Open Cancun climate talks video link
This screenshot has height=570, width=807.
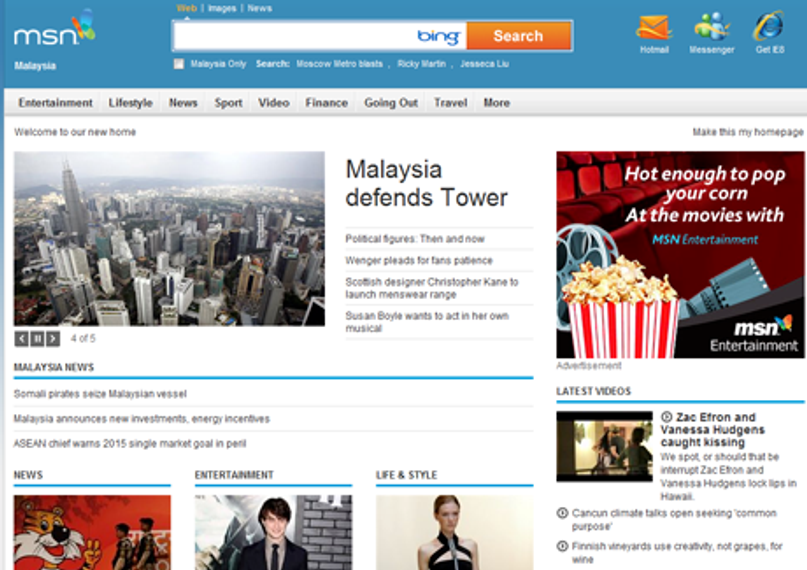[674, 520]
